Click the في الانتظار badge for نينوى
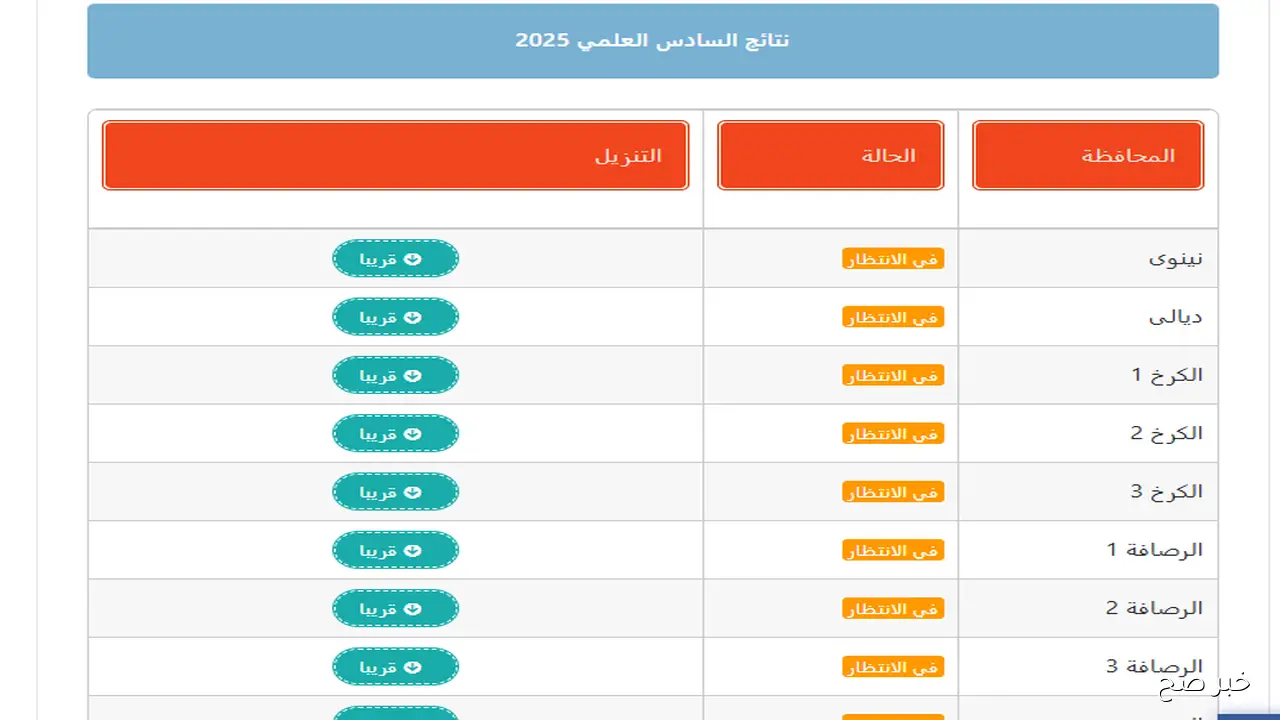The height and width of the screenshot is (720, 1280). click(893, 258)
